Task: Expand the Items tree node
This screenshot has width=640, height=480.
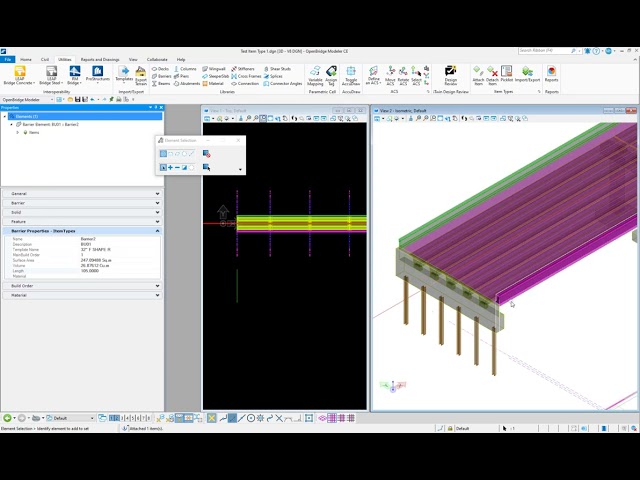Action: pos(18,132)
